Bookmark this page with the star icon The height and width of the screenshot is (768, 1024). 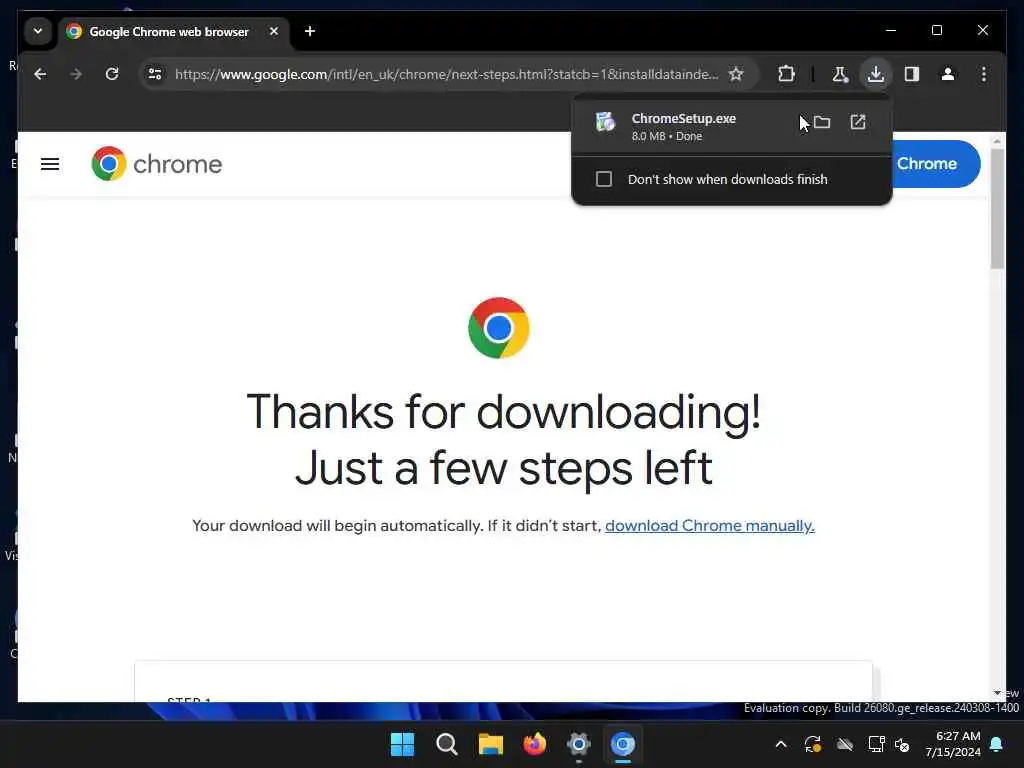[736, 74]
